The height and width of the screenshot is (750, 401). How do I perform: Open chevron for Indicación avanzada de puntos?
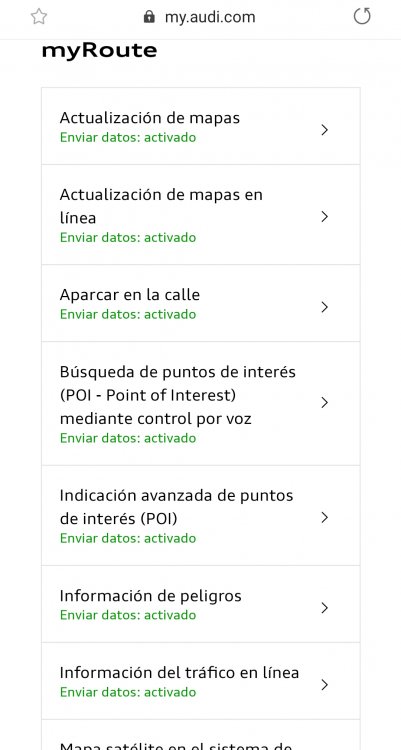324,517
